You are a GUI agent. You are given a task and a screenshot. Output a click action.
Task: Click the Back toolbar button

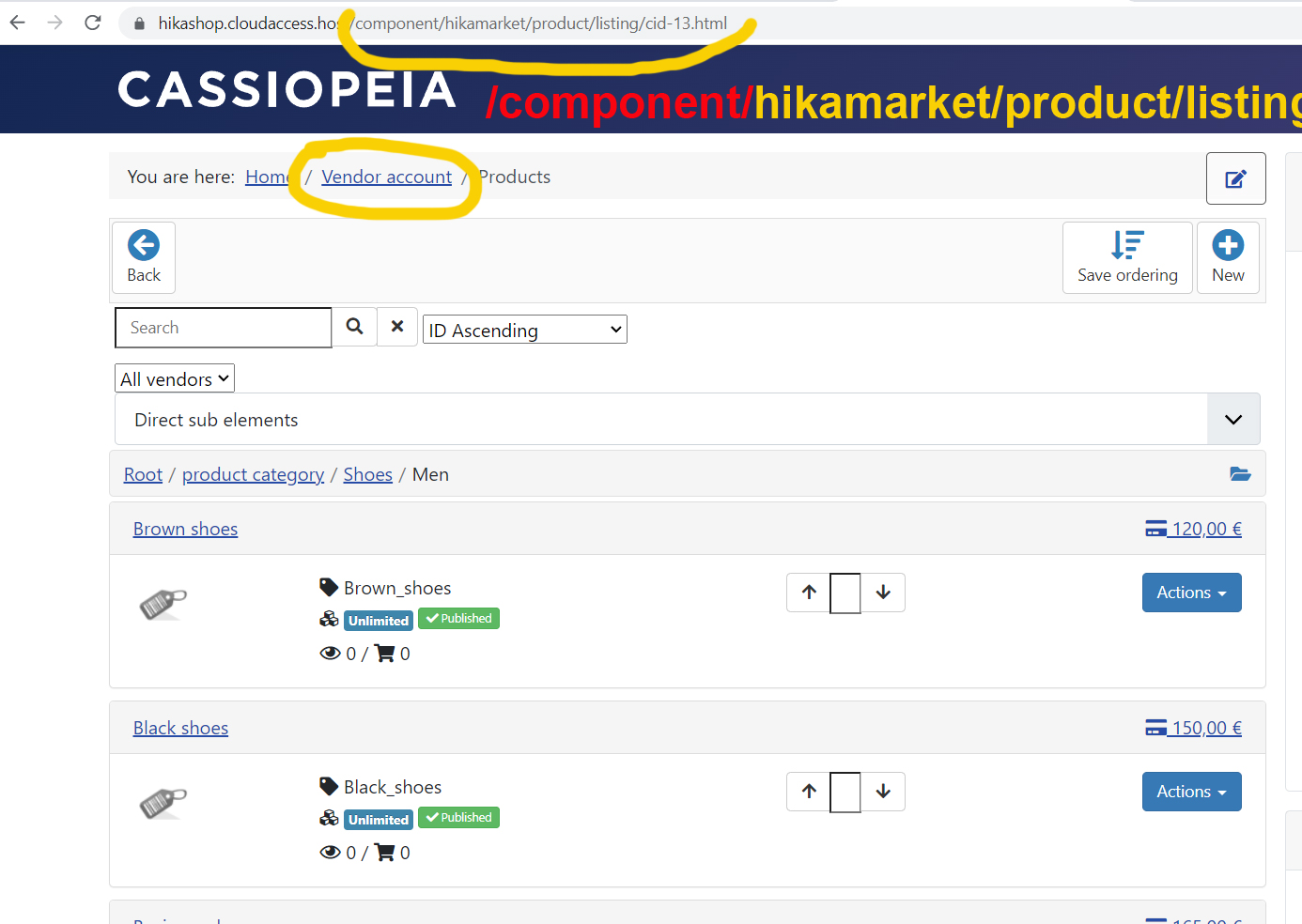click(144, 257)
